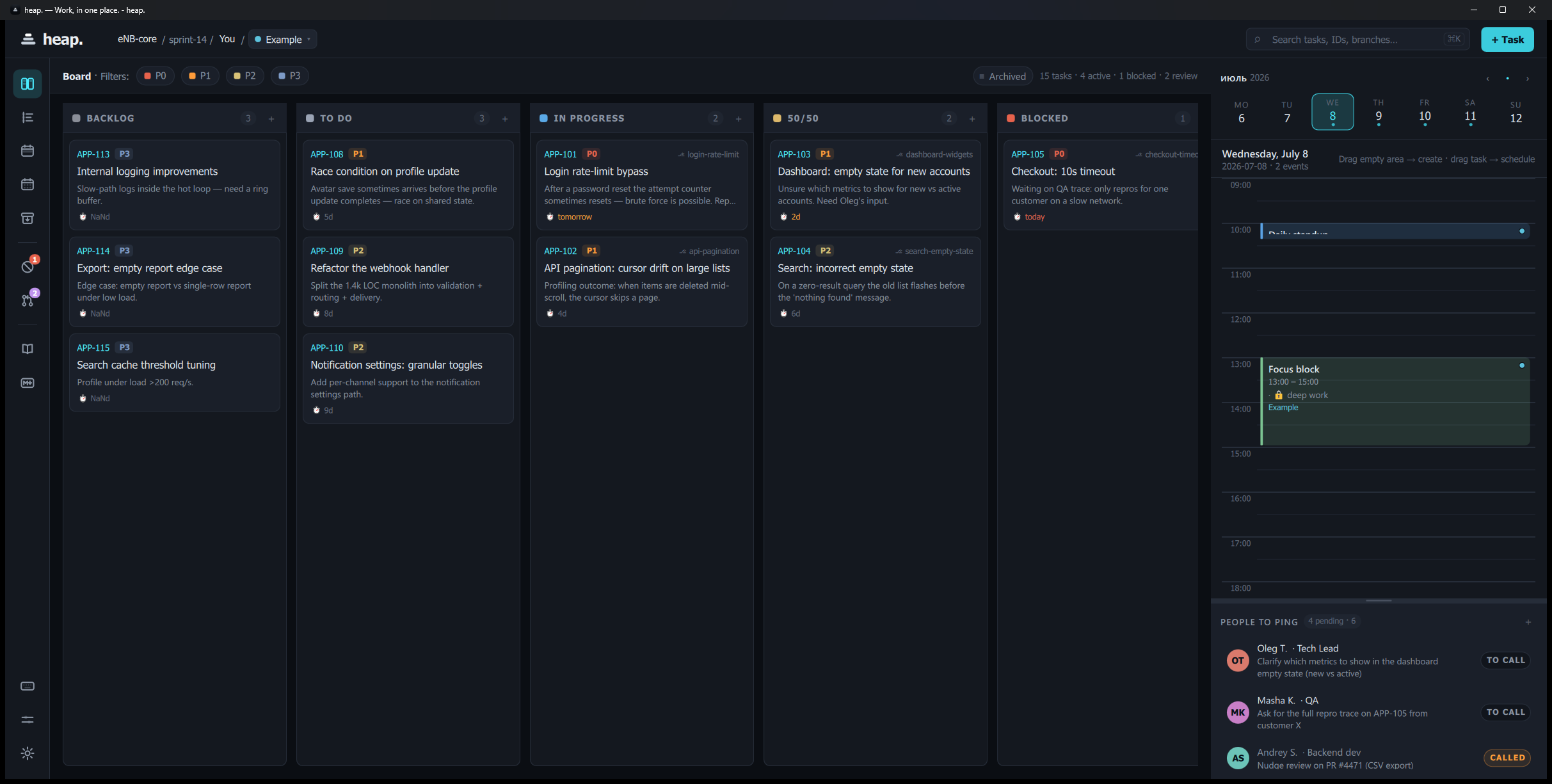Open the blocked items icon with red badge
The height and width of the screenshot is (784, 1552).
[28, 266]
